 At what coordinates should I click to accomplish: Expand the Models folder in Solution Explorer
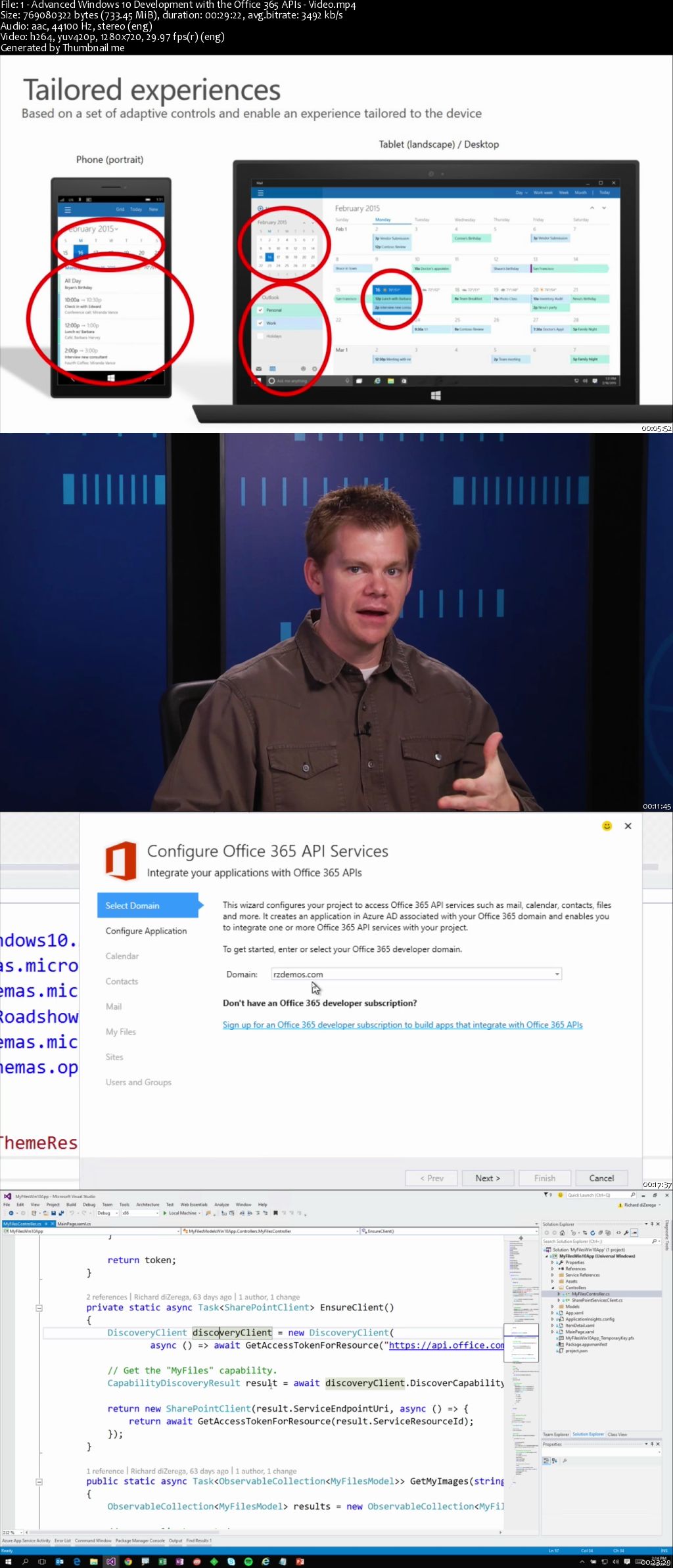point(553,1307)
